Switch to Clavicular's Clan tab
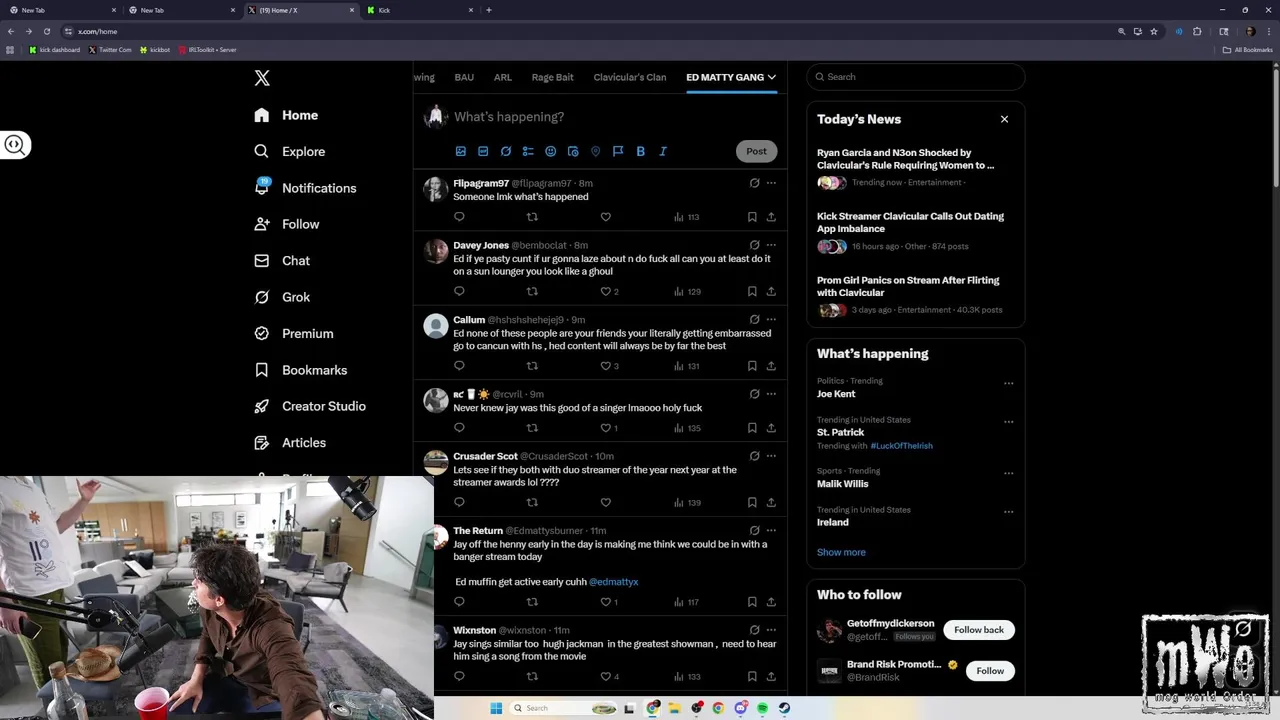The height and width of the screenshot is (720, 1280). [x=630, y=77]
